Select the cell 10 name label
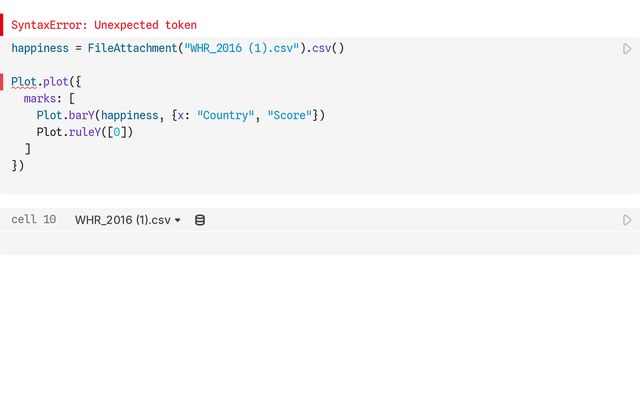 [33, 220]
